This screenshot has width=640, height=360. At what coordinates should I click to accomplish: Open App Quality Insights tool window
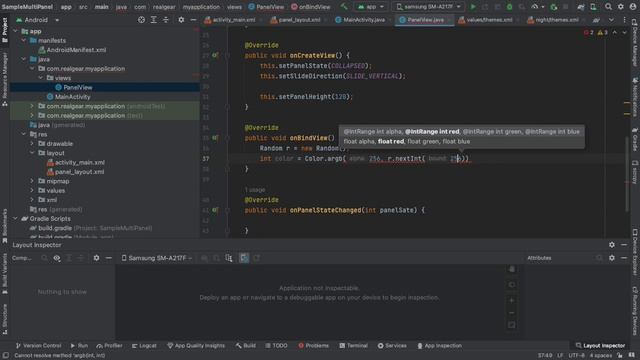(196, 346)
